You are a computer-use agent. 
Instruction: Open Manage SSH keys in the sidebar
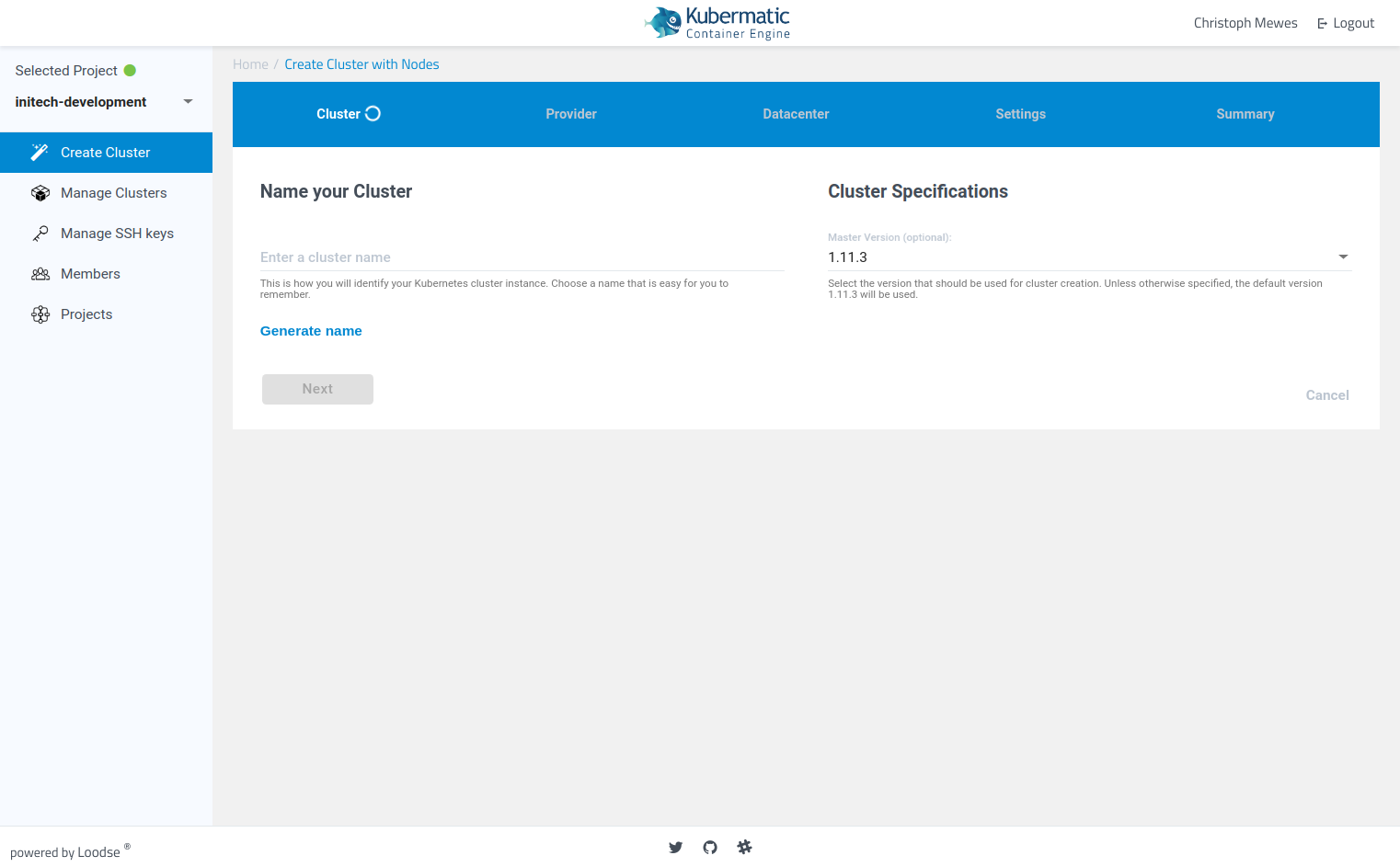(x=106, y=234)
